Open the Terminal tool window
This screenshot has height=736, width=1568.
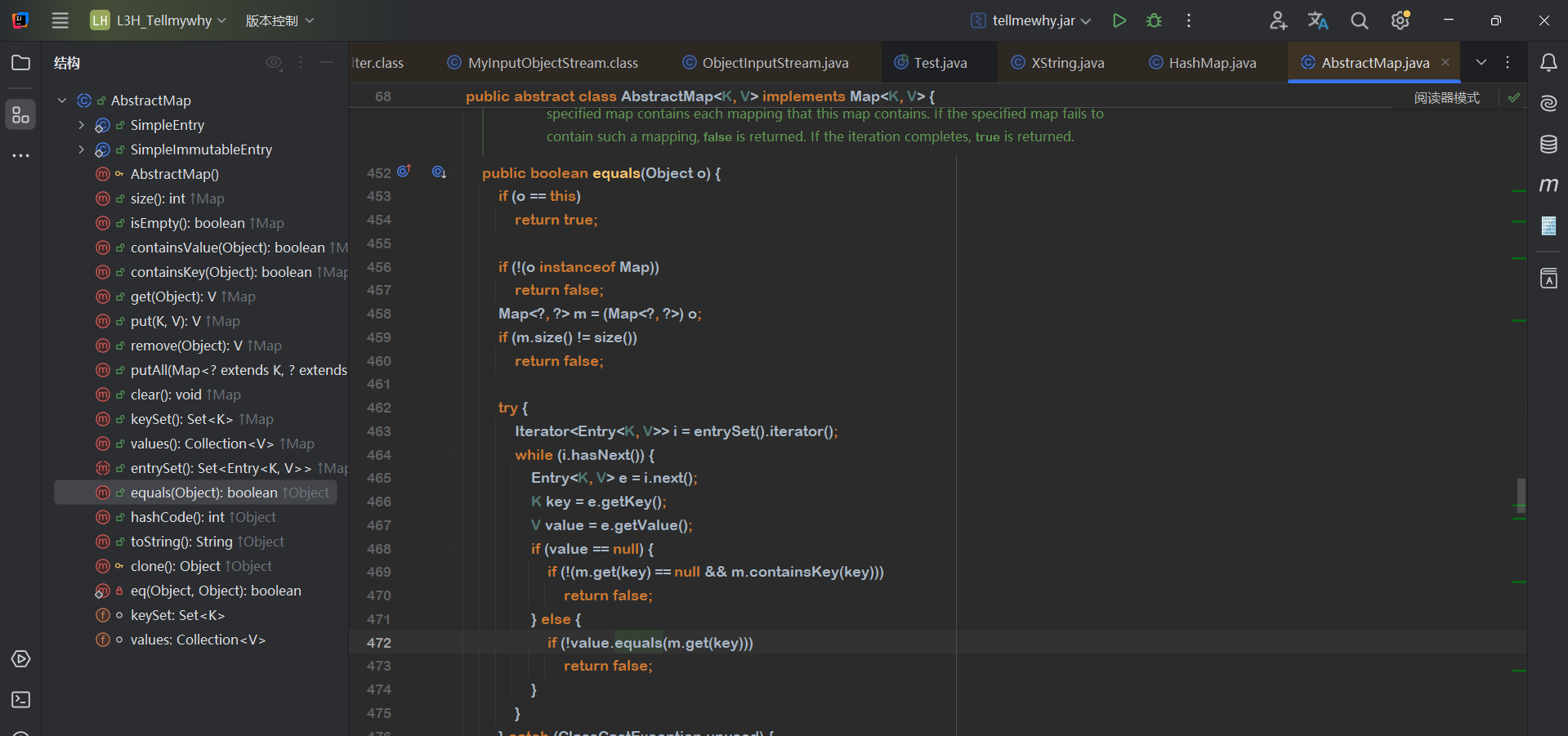[x=21, y=700]
